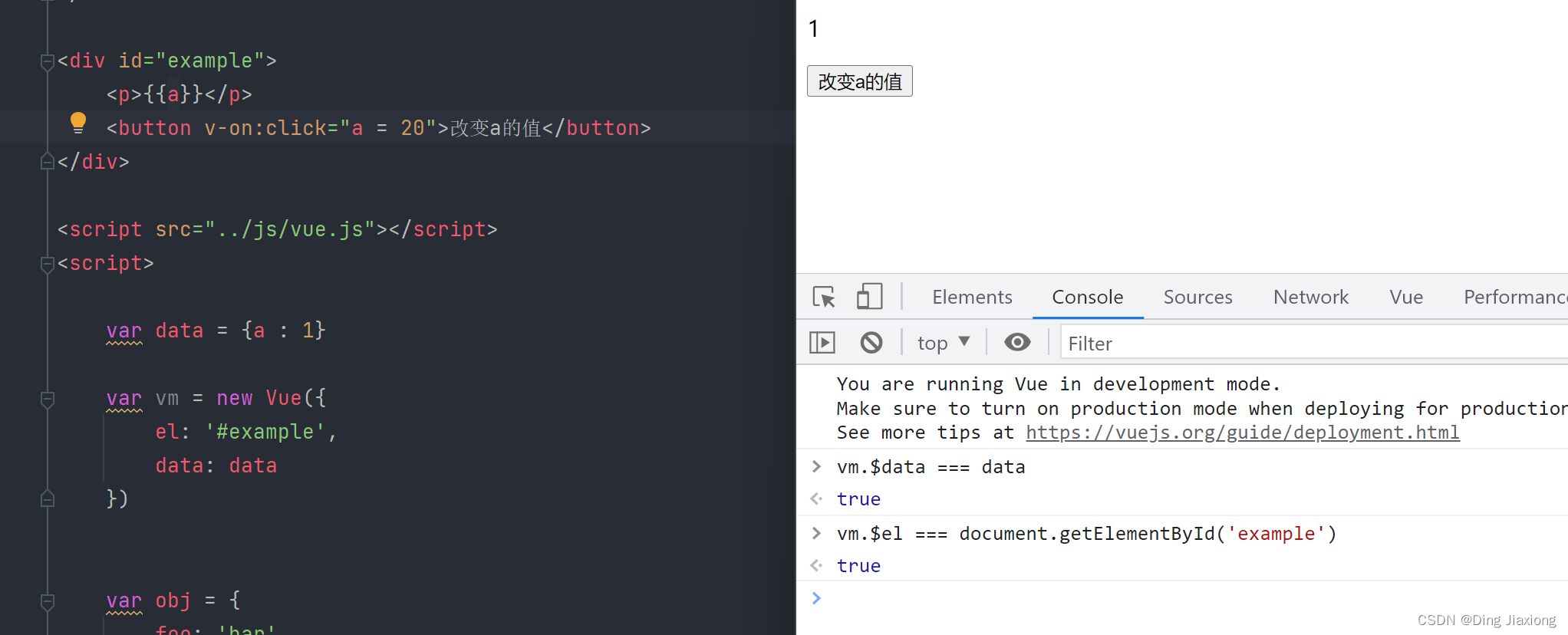Screen dimensions: 1568x635
Task: Show the console sidebar panel icon
Action: (822, 342)
